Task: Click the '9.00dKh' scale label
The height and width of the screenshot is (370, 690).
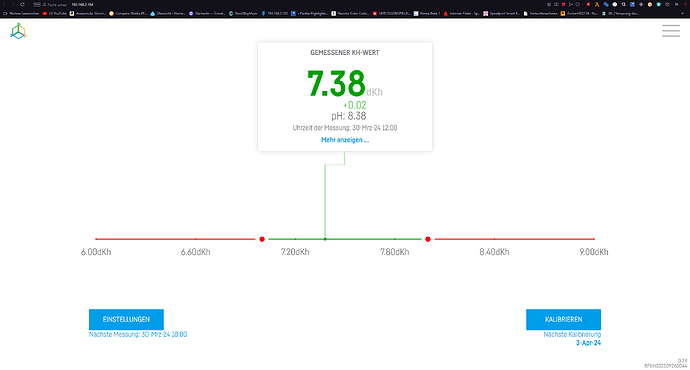Action: click(594, 252)
